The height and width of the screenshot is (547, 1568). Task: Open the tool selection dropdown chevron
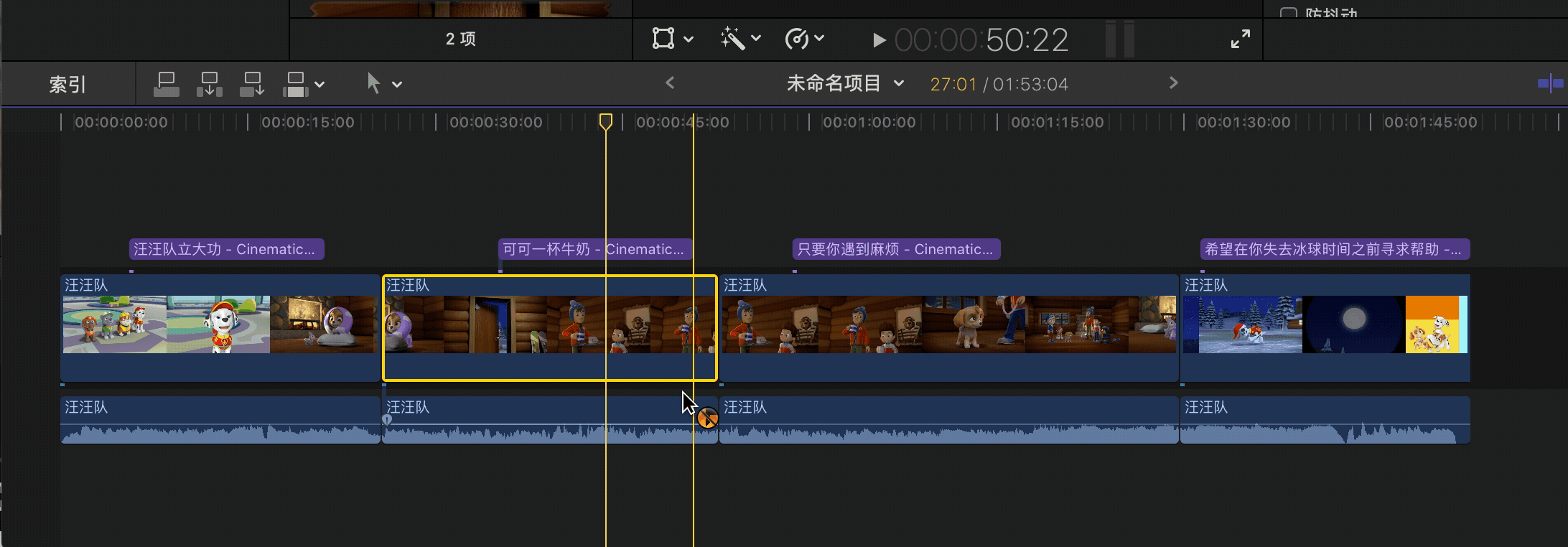397,85
